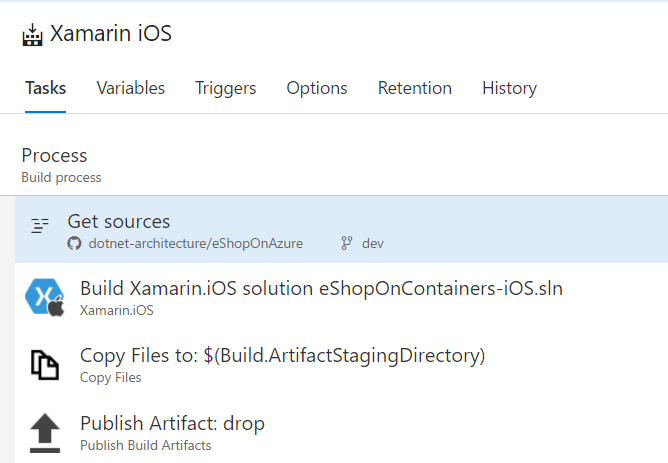Switch to the Tasks tab
668x463 pixels.
click(45, 88)
